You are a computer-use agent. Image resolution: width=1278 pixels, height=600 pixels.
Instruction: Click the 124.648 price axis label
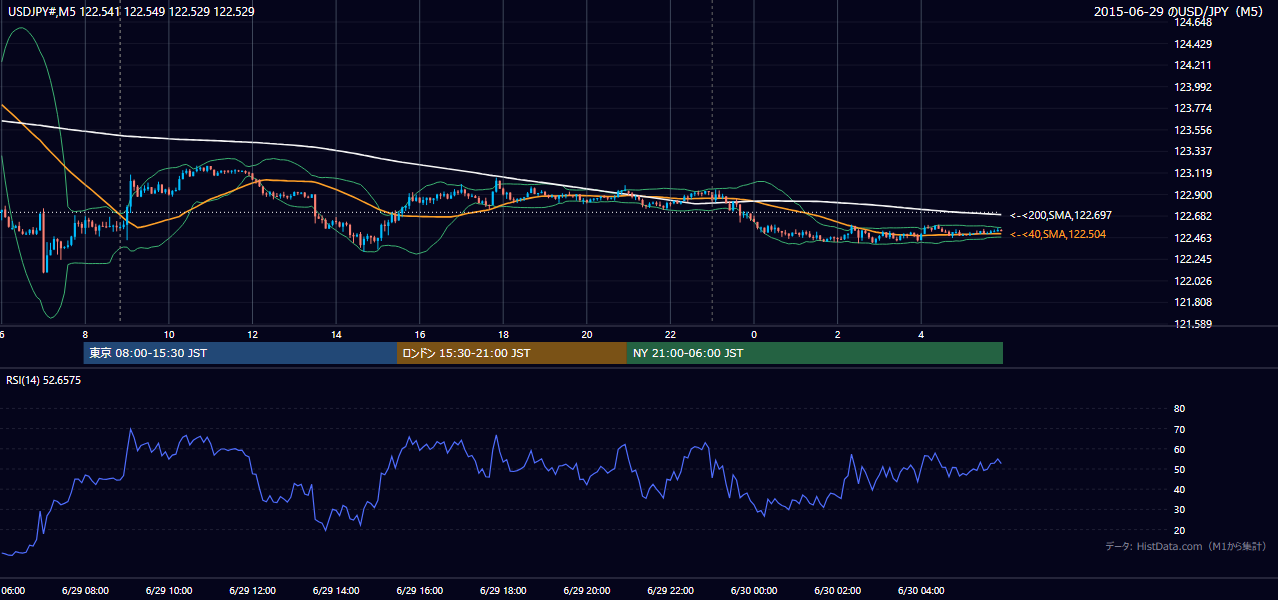pyautogui.click(x=1193, y=22)
